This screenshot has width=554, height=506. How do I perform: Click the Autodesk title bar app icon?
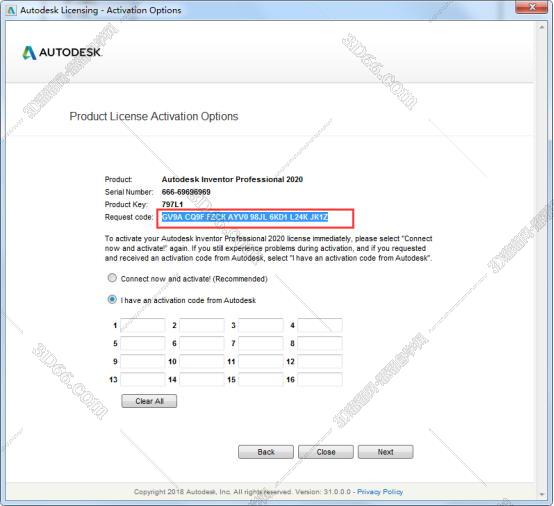11,10
